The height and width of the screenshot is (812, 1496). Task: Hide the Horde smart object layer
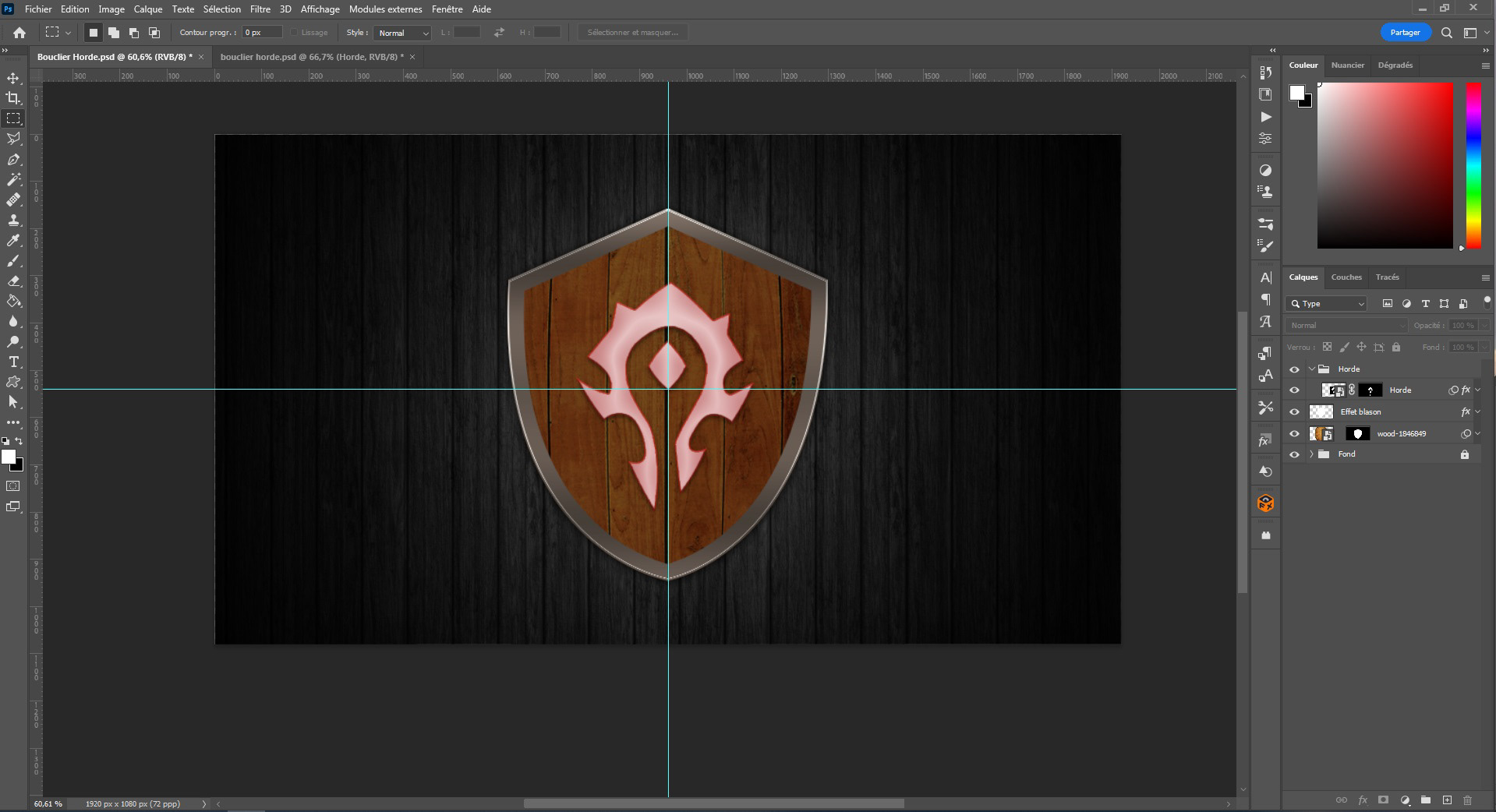tap(1295, 390)
